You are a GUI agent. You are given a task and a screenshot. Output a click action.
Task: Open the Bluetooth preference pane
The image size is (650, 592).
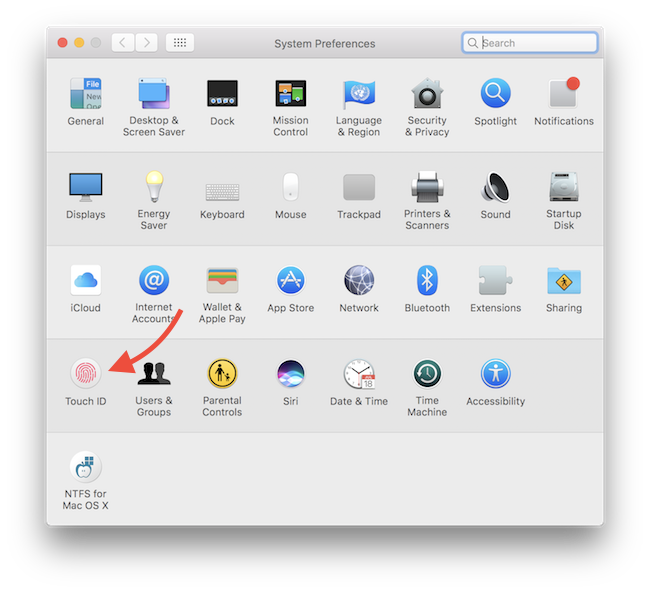pyautogui.click(x=427, y=281)
